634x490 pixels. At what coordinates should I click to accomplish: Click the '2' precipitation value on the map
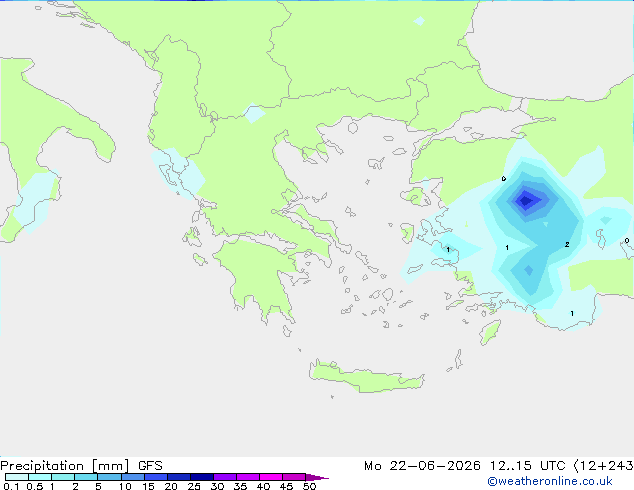click(x=567, y=245)
